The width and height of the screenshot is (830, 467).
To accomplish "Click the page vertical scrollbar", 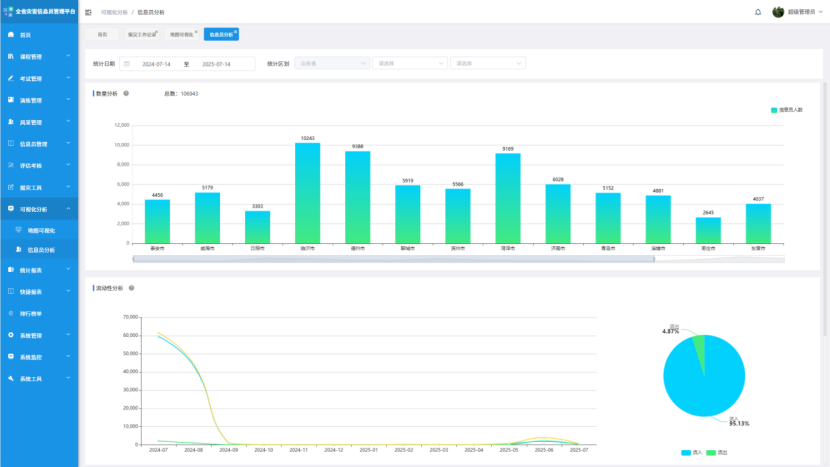I will [x=825, y=209].
